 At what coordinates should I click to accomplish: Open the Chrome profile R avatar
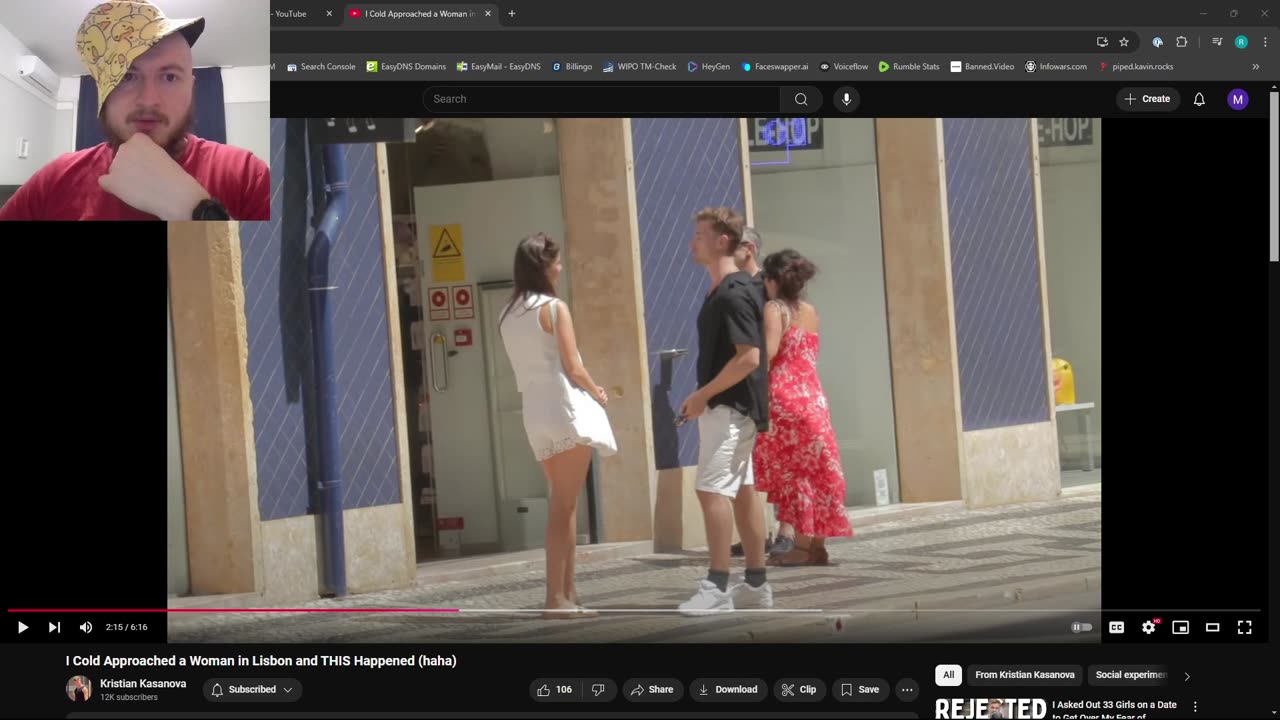[x=1241, y=42]
